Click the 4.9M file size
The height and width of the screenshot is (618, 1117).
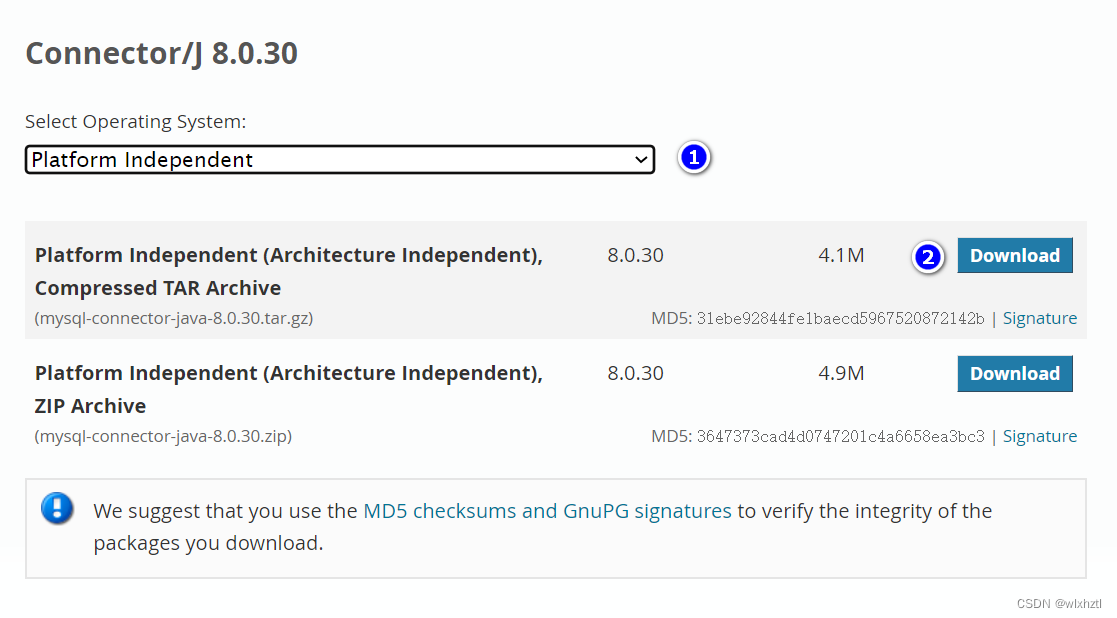click(841, 374)
